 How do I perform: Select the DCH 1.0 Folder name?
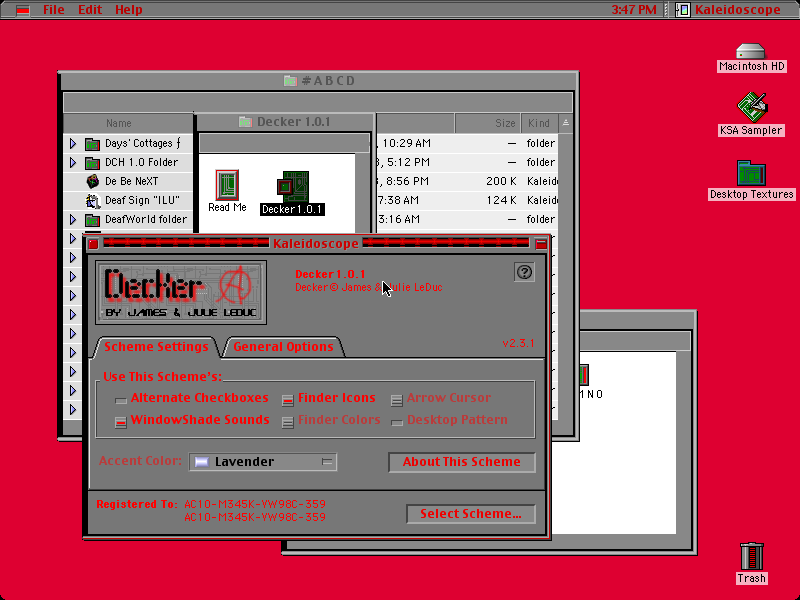point(142,163)
